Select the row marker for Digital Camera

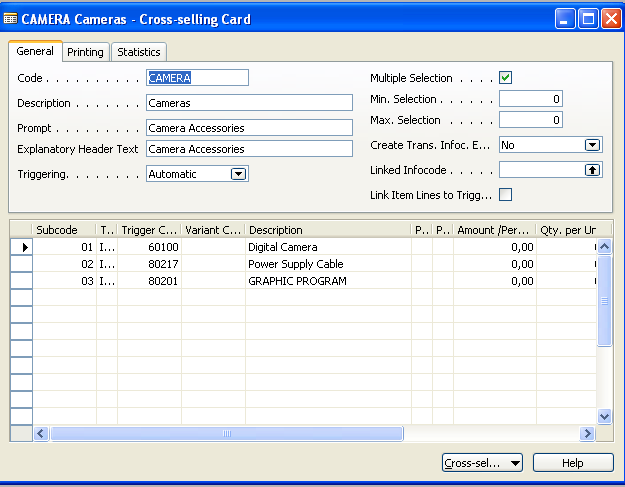pos(21,247)
